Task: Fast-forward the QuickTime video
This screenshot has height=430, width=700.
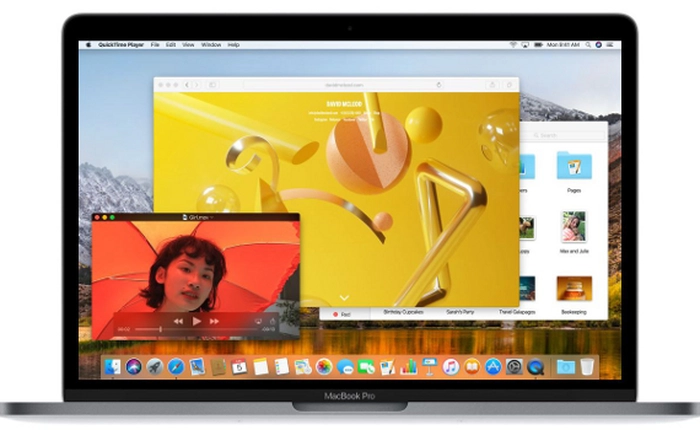Action: (x=214, y=321)
